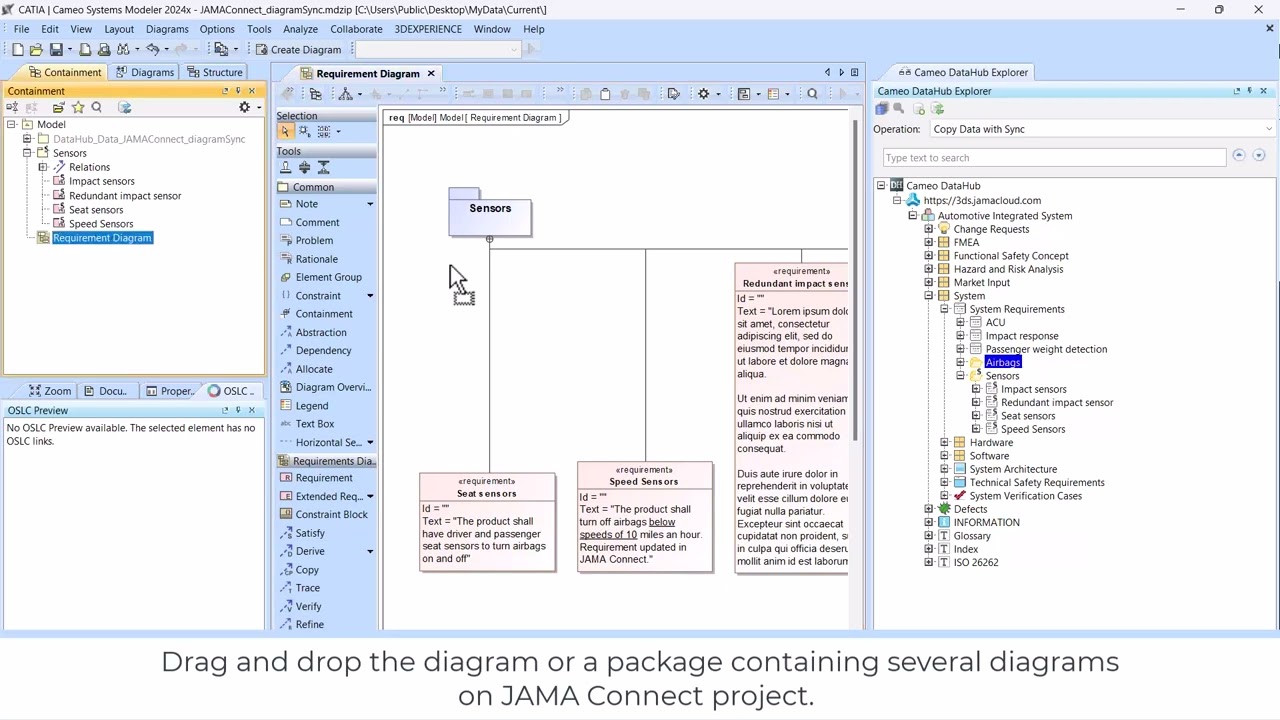Open the diagram gear settings icon

coord(703,94)
